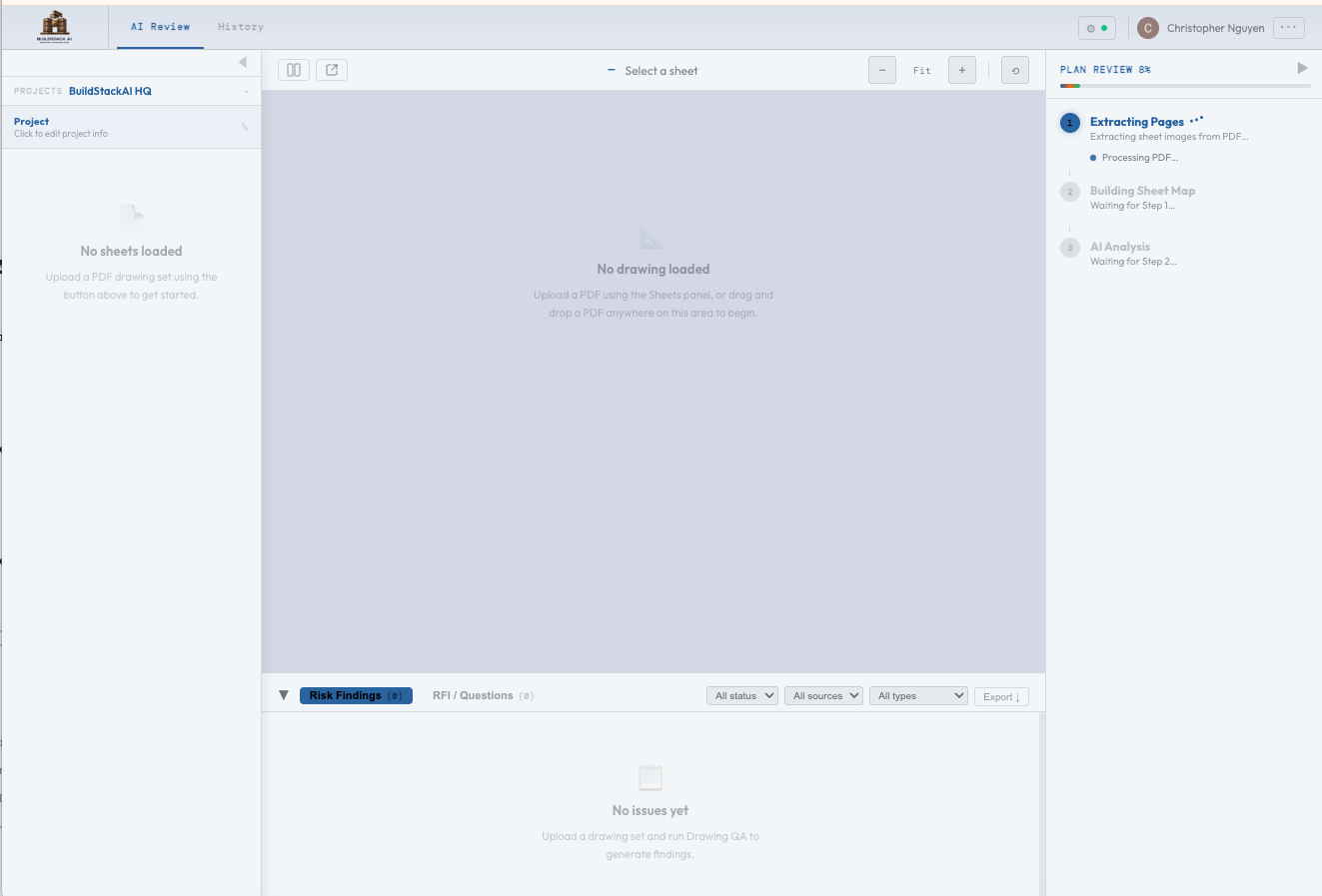Click the BuildStackAI logo
This screenshot has width=1322, height=896.
tap(55, 27)
